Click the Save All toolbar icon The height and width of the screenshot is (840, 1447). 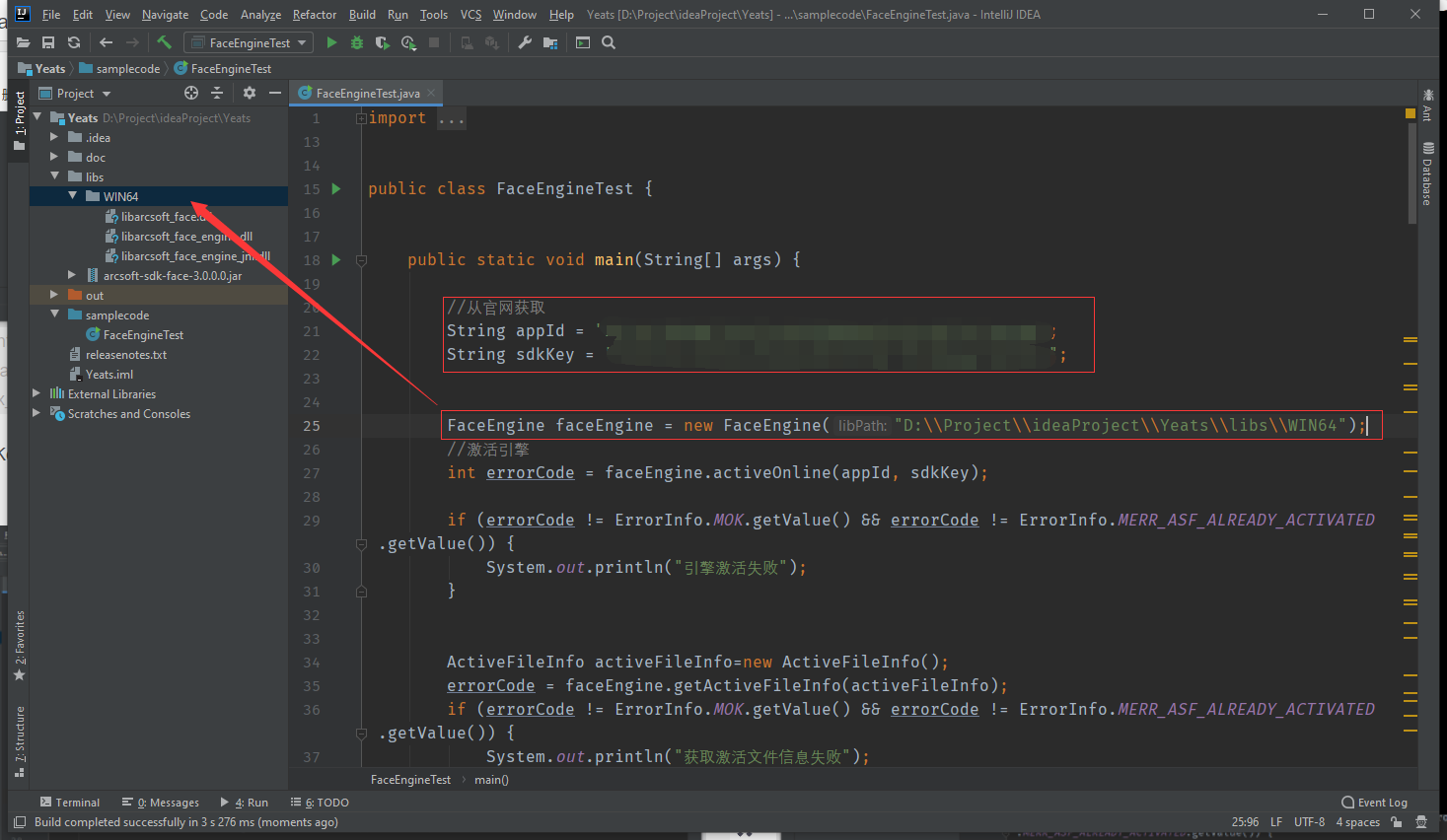pos(48,42)
